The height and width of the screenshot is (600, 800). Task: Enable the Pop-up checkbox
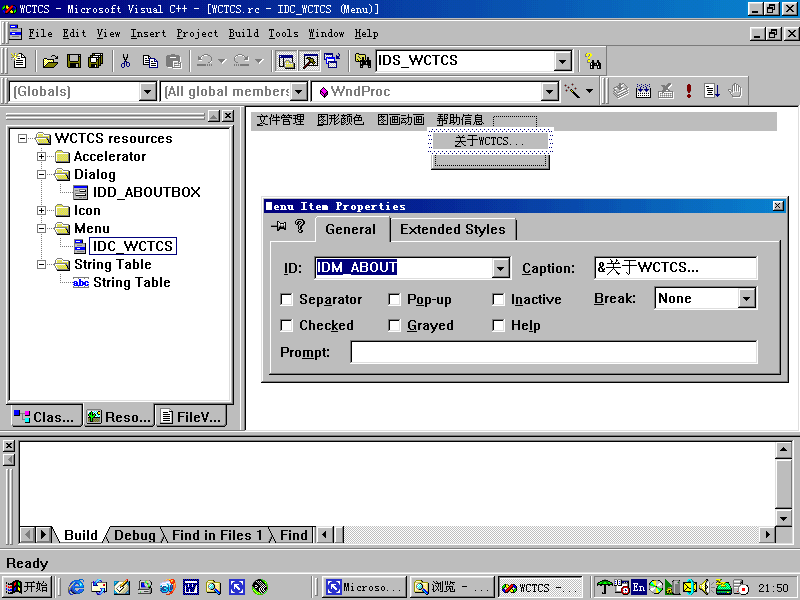(x=394, y=299)
